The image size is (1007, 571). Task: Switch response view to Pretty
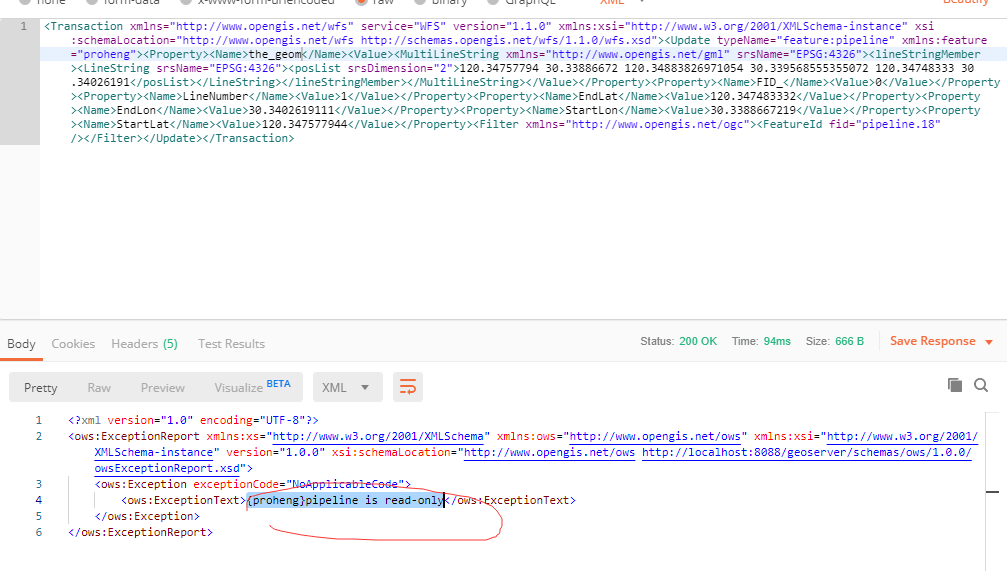41,387
